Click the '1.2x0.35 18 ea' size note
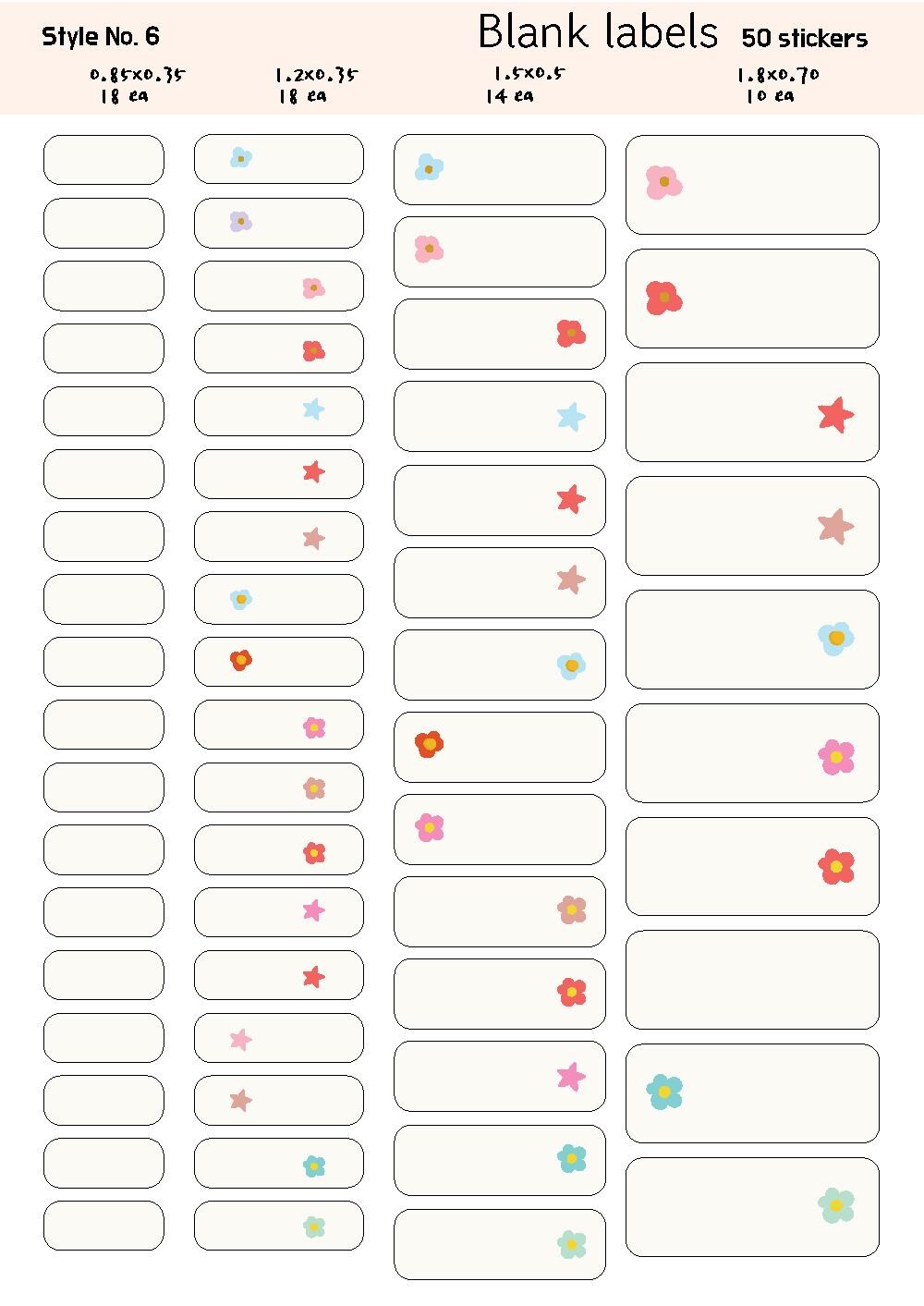This screenshot has height=1306, width=924. (315, 85)
